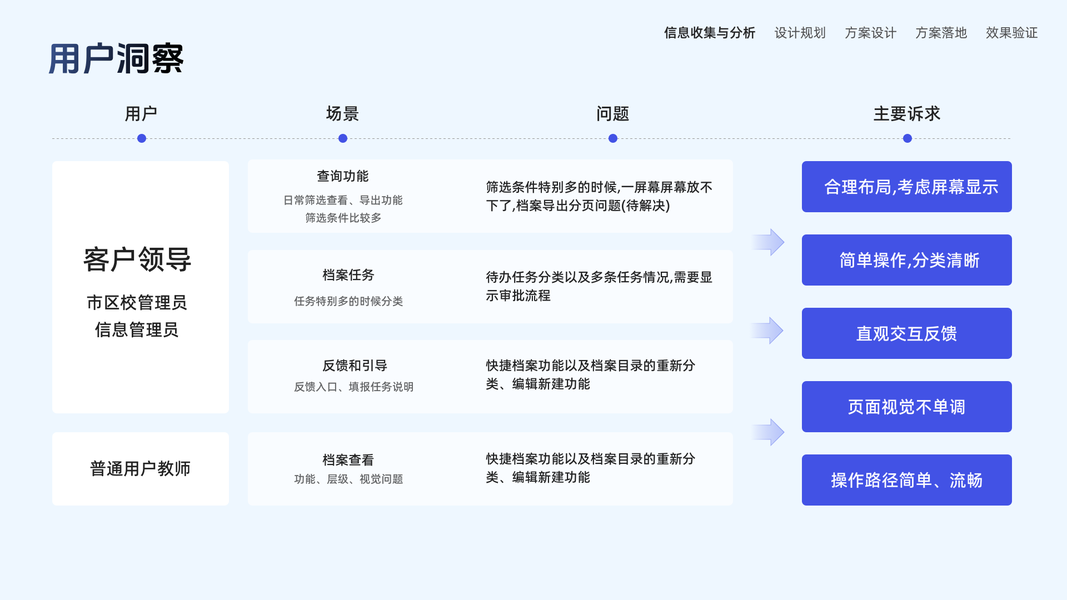Click the 主要诉求 column header
1067x600 pixels.
[906, 114]
